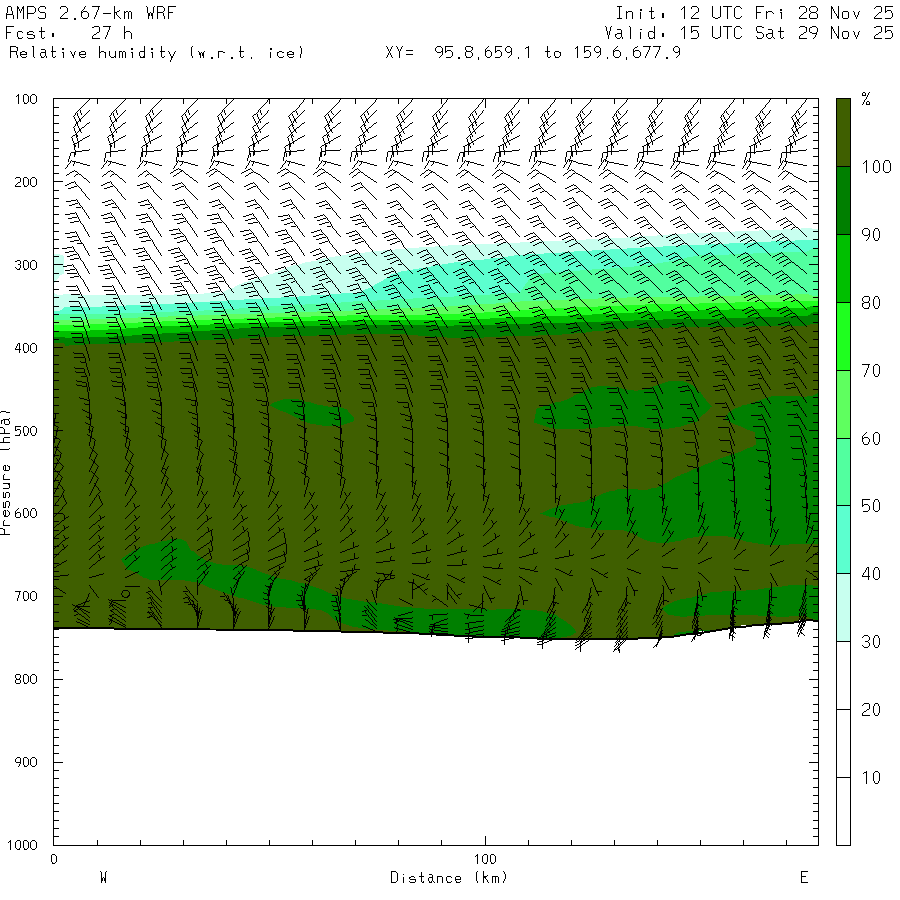Click the 300 hPa pressure axis label
The image size is (900, 900).
point(26,265)
